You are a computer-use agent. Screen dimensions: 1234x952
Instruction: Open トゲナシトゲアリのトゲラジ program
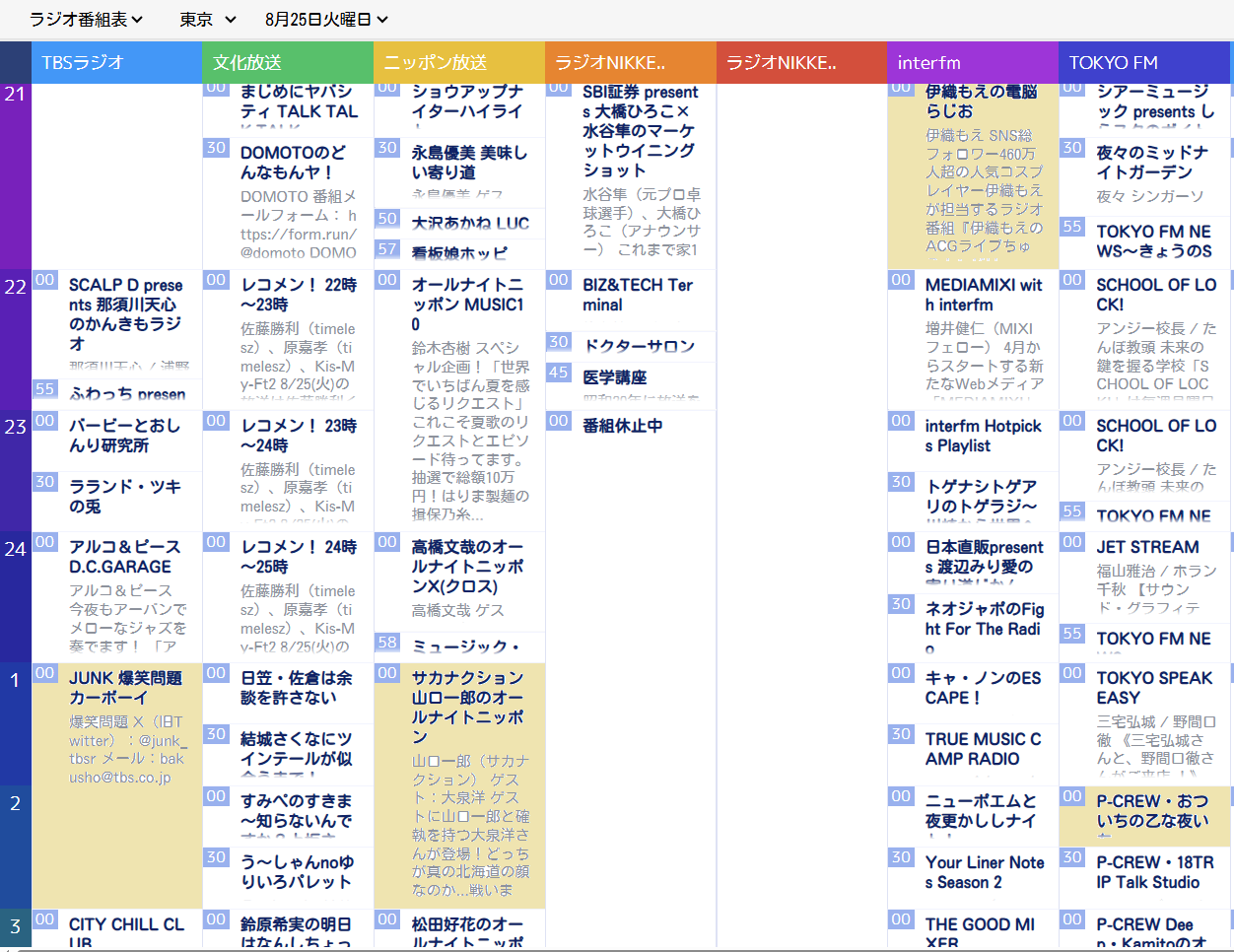point(973,502)
